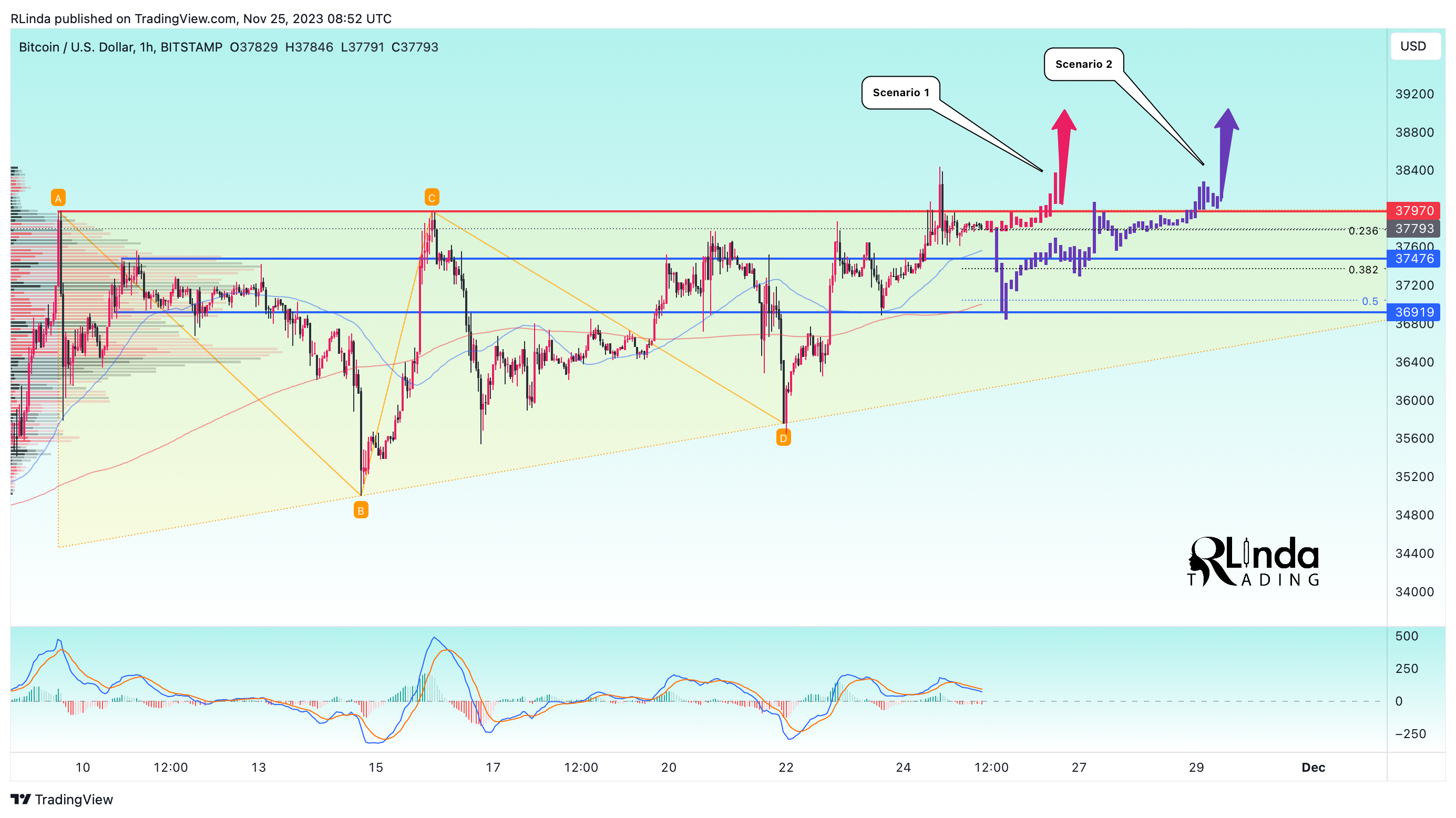This screenshot has height=818, width=1456.
Task: Click the blue 37476 price label
Action: [1414, 259]
